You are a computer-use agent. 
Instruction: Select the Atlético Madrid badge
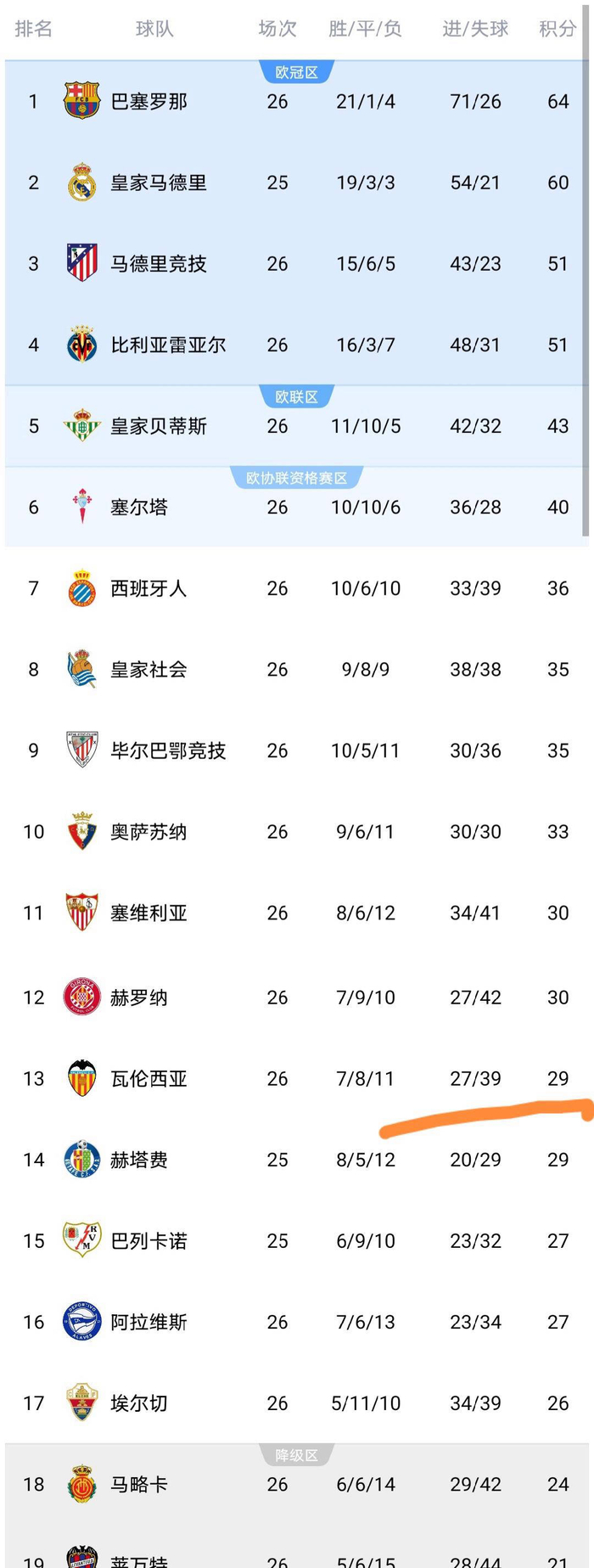(x=82, y=263)
